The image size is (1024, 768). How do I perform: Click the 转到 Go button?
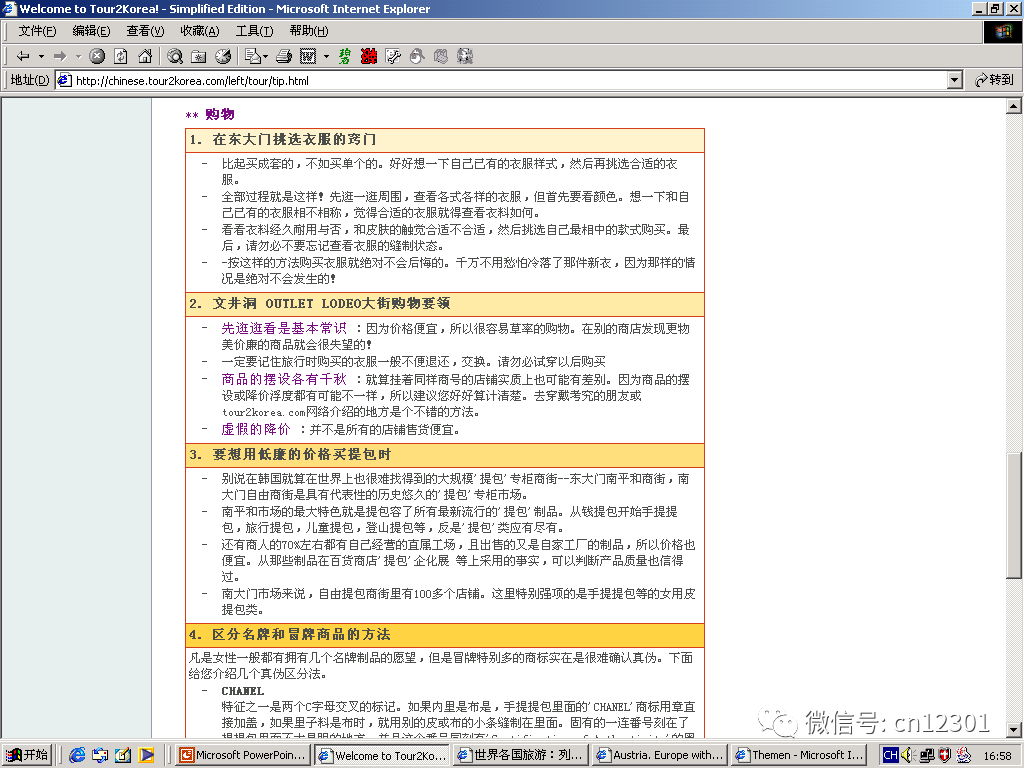point(994,80)
